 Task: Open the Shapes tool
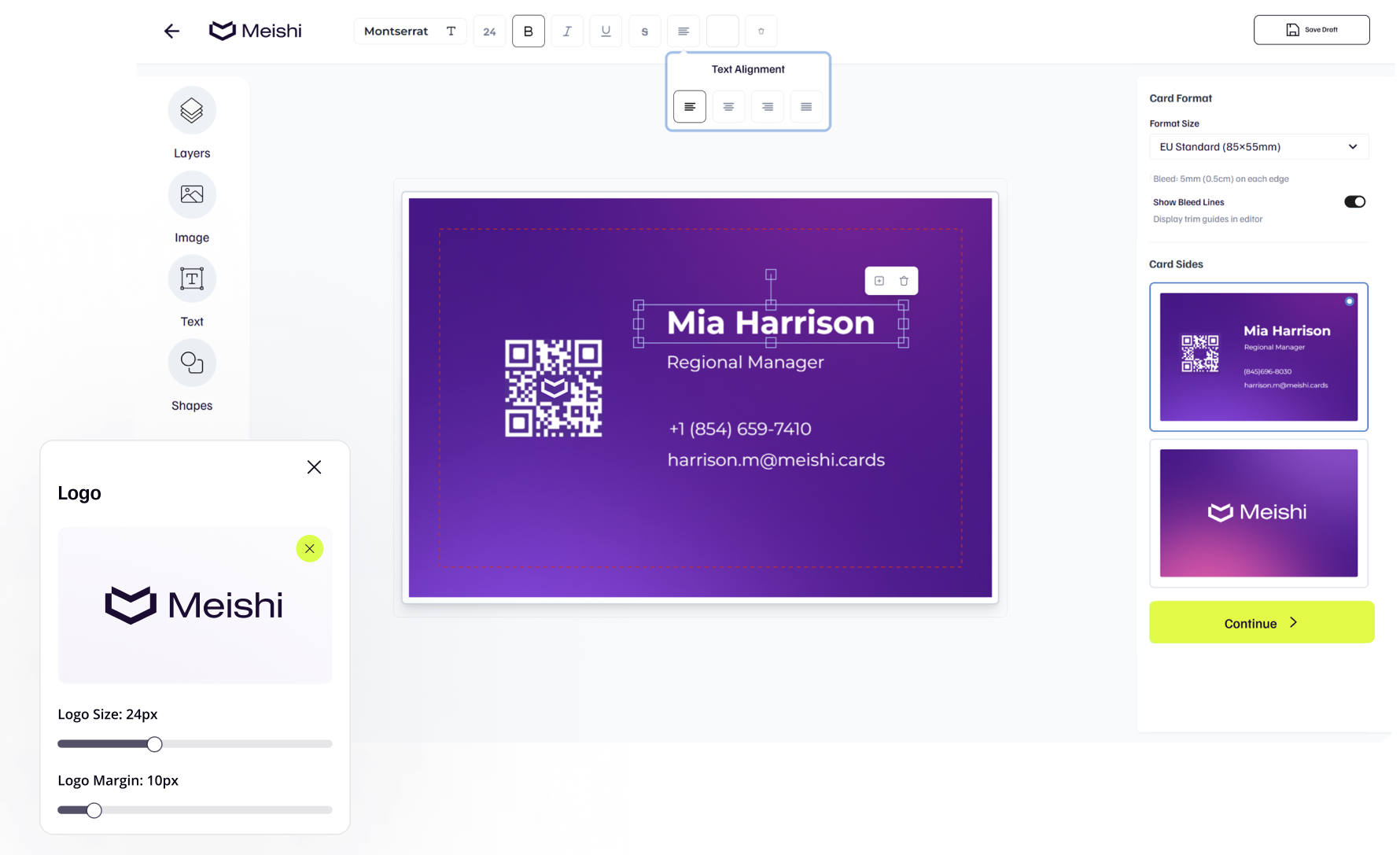coord(191,363)
